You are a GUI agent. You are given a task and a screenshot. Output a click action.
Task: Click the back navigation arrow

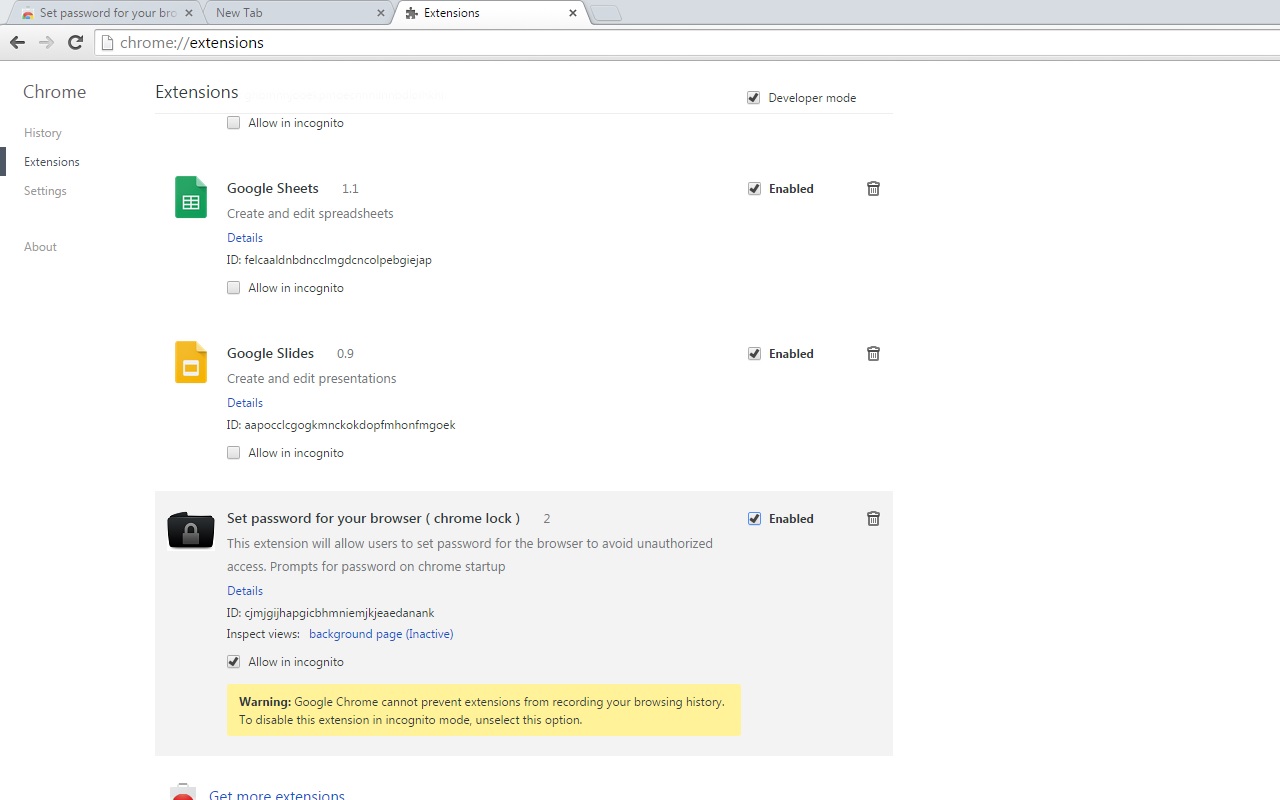click(17, 42)
